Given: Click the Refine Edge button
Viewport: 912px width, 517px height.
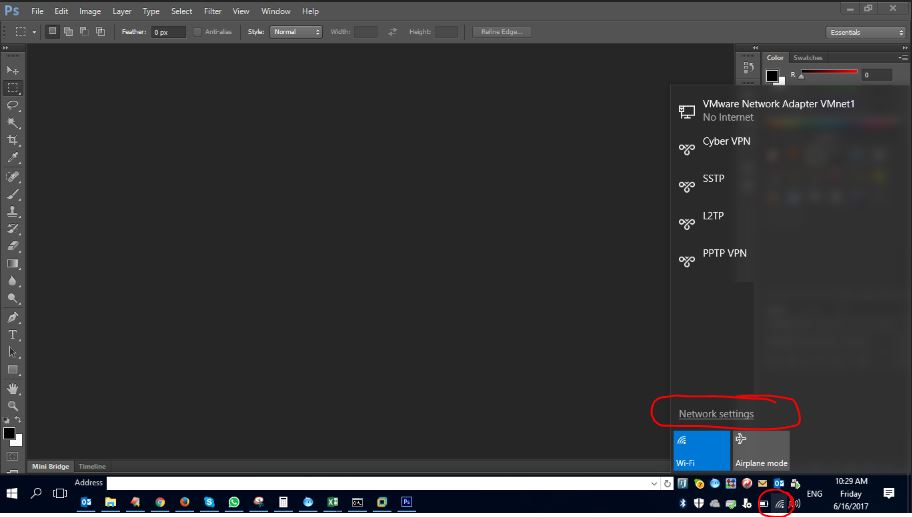Looking at the screenshot, I should coord(501,32).
